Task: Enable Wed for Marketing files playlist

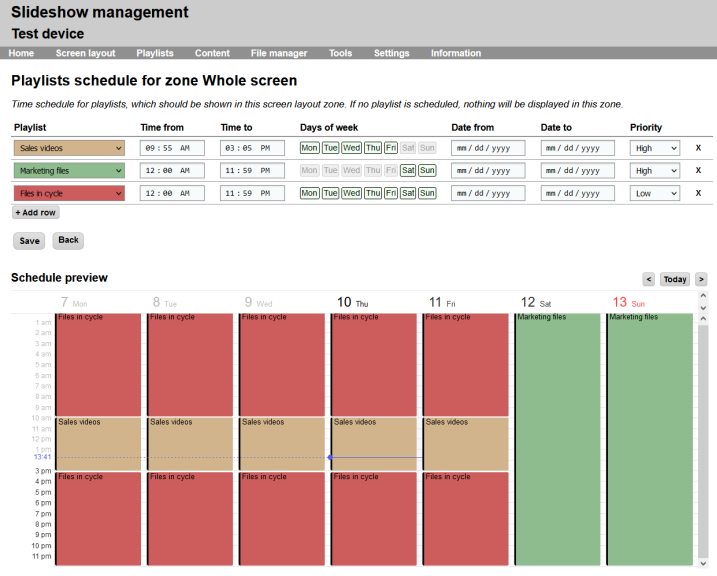Action: [x=351, y=171]
